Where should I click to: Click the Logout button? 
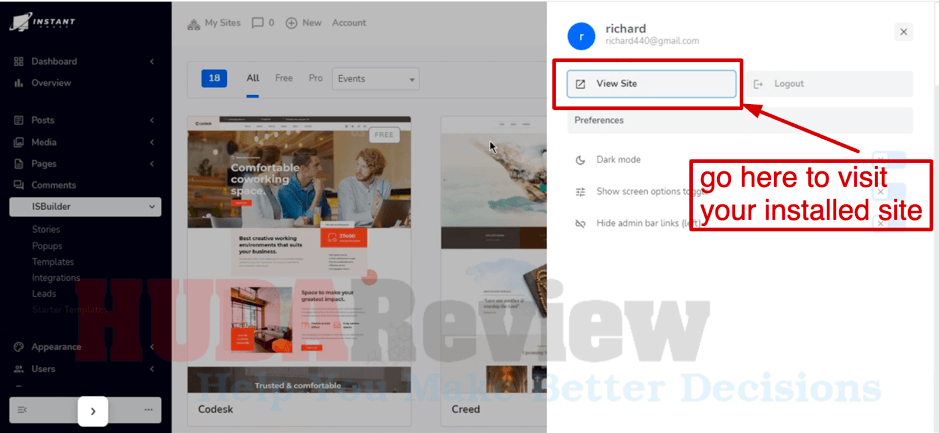829,84
